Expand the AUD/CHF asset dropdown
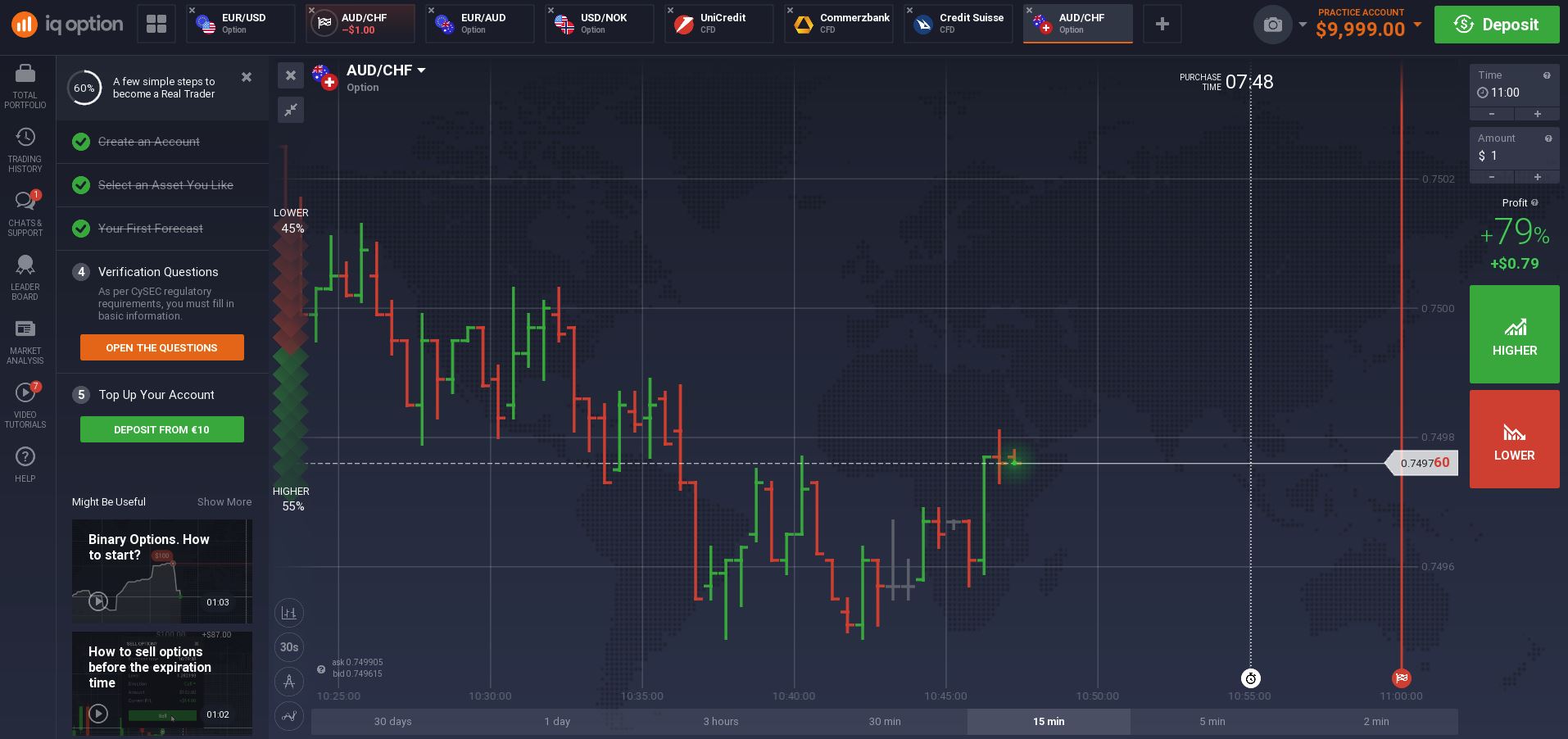The image size is (1568, 739). 421,70
